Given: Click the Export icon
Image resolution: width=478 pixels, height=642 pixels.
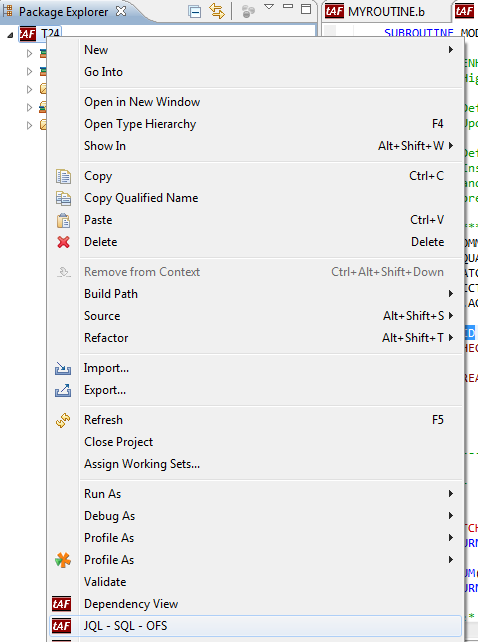Looking at the screenshot, I should pyautogui.click(x=63, y=391).
